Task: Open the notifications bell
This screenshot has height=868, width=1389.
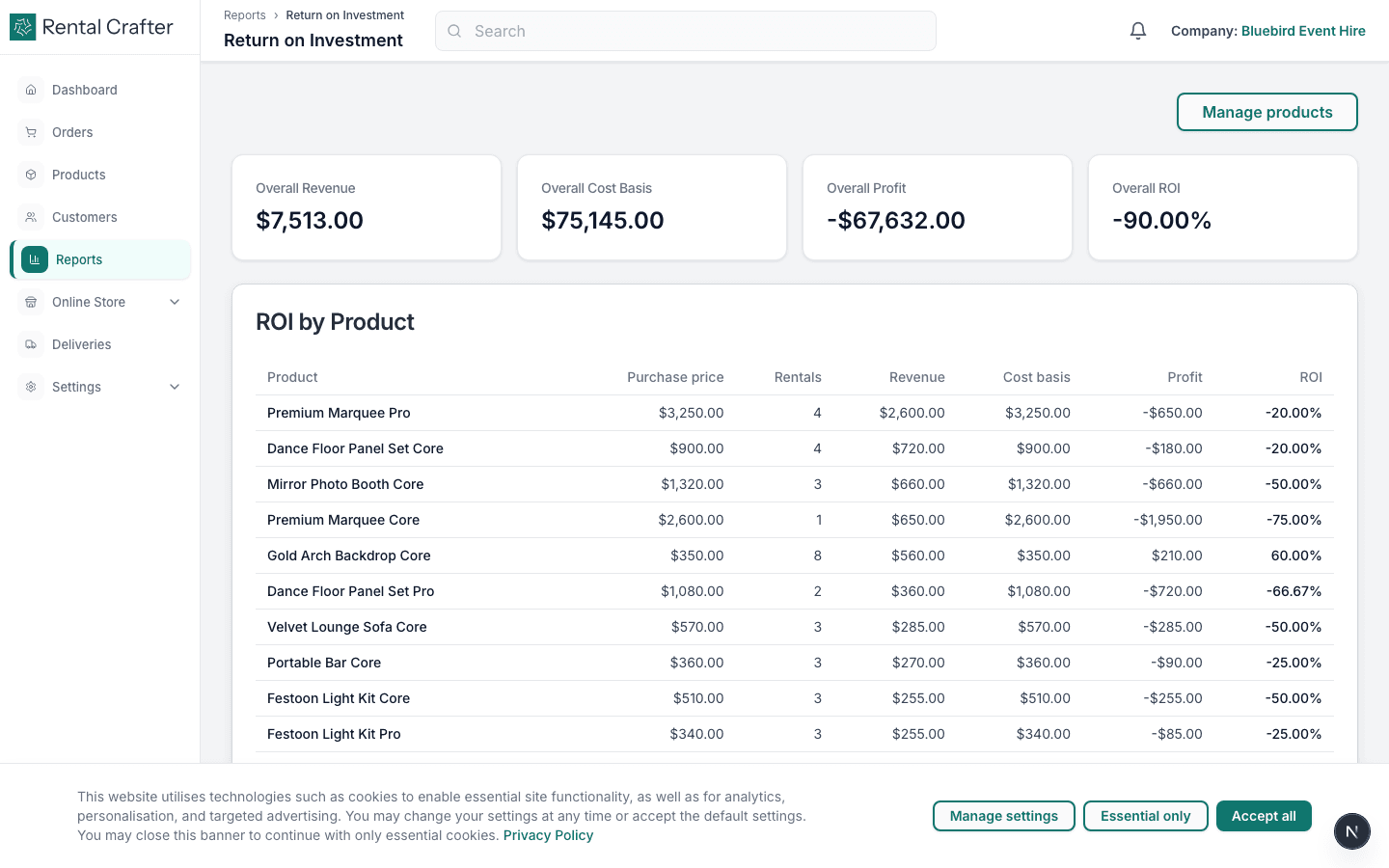Action: coord(1138,31)
